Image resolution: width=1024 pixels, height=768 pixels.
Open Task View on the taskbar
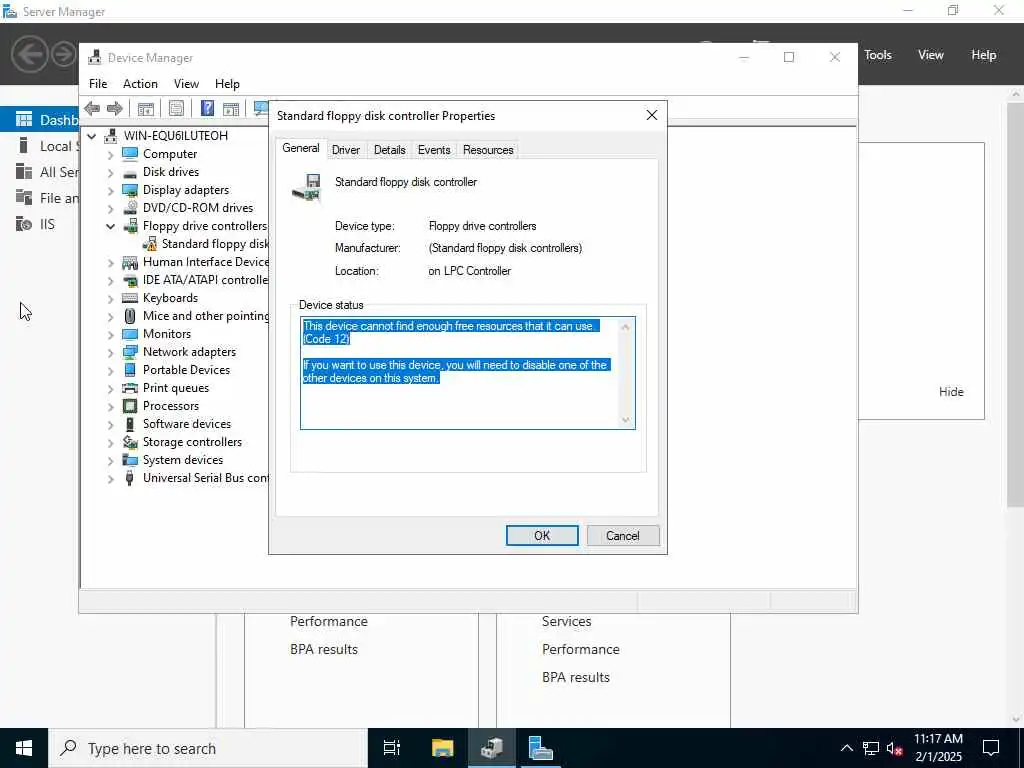392,748
